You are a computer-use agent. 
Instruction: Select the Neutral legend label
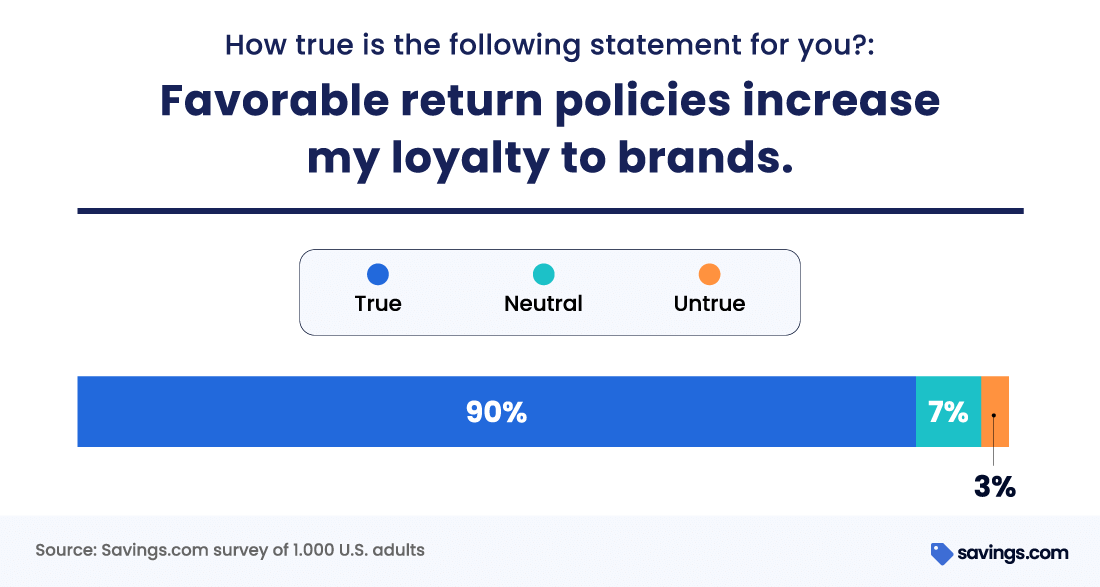pos(543,304)
